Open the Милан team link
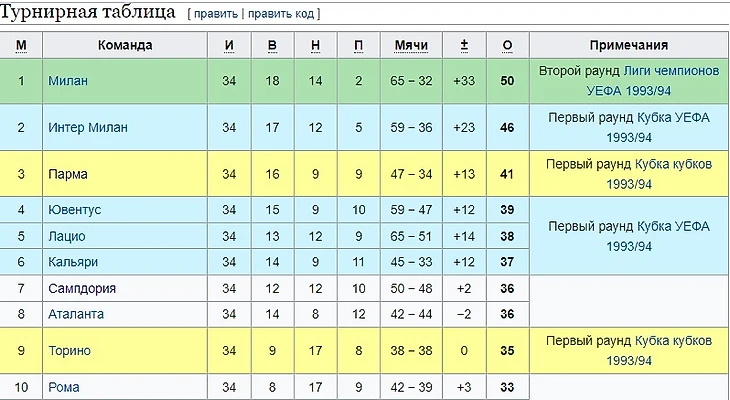 pos(65,81)
